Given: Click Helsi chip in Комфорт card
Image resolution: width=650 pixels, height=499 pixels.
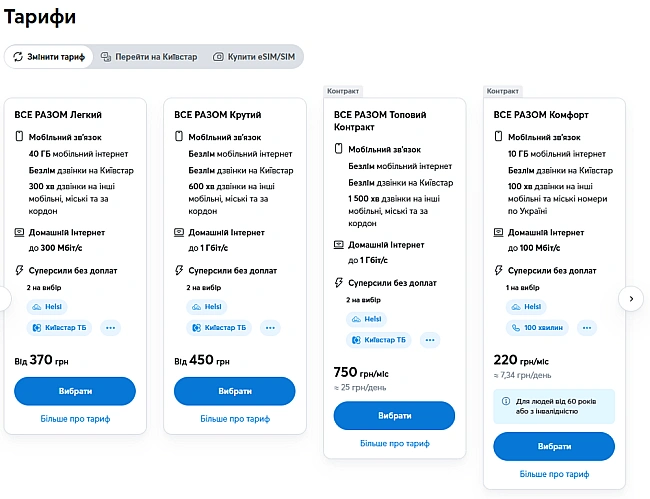Looking at the screenshot, I should click(526, 306).
